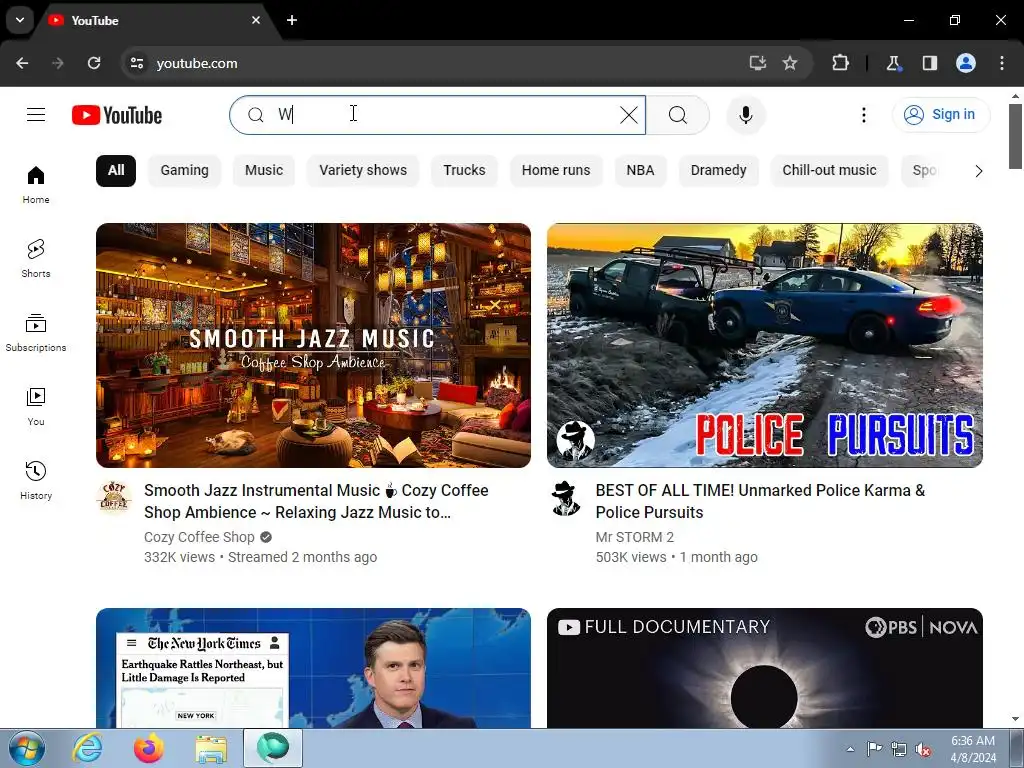The width and height of the screenshot is (1024, 768).
Task: Open YouTube settings three-dot menu
Action: (x=864, y=115)
